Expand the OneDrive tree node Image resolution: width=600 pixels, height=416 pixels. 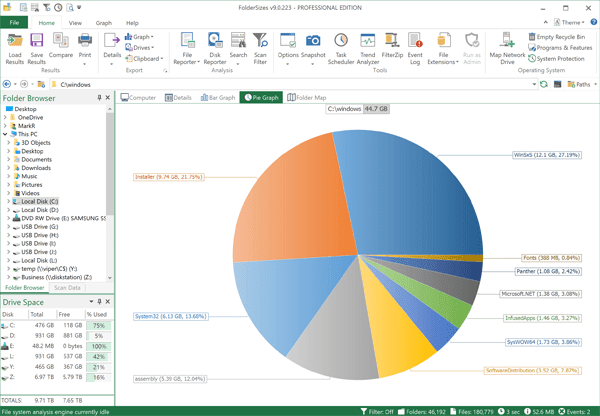5,117
